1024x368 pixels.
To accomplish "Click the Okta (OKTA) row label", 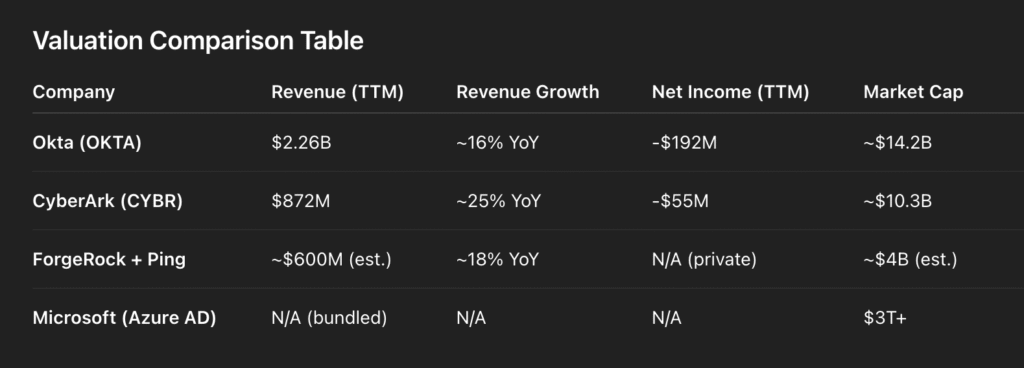I will pos(87,143).
